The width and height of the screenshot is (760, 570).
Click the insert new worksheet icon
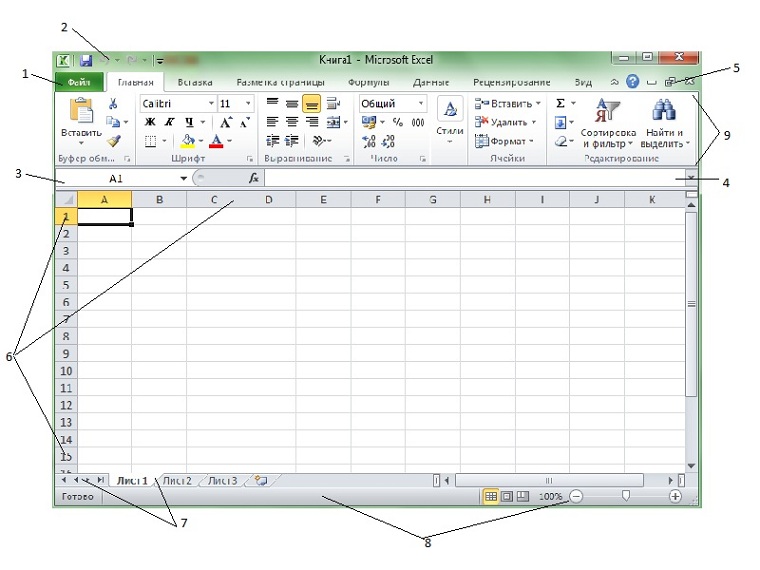tap(262, 480)
